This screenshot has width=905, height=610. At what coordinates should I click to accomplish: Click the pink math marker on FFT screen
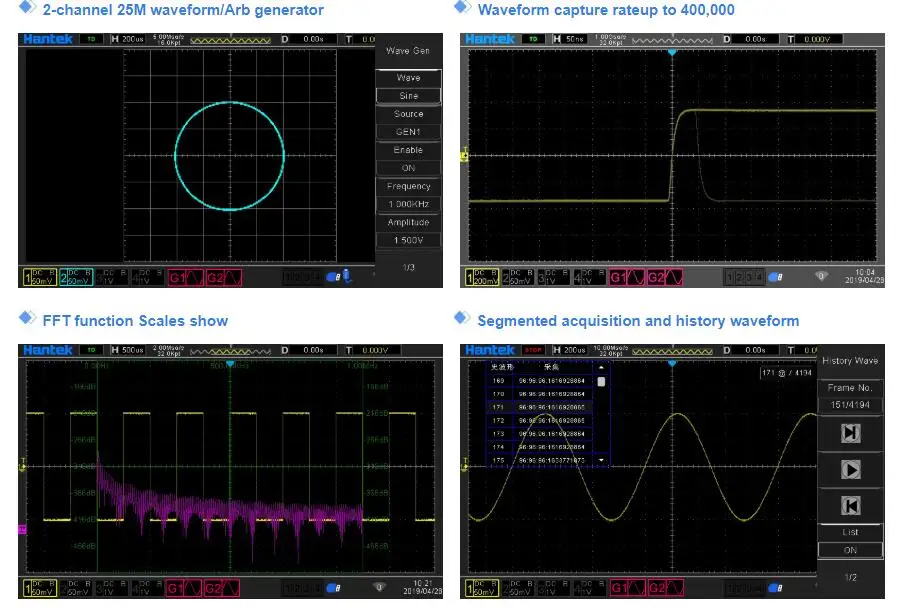click(23, 529)
